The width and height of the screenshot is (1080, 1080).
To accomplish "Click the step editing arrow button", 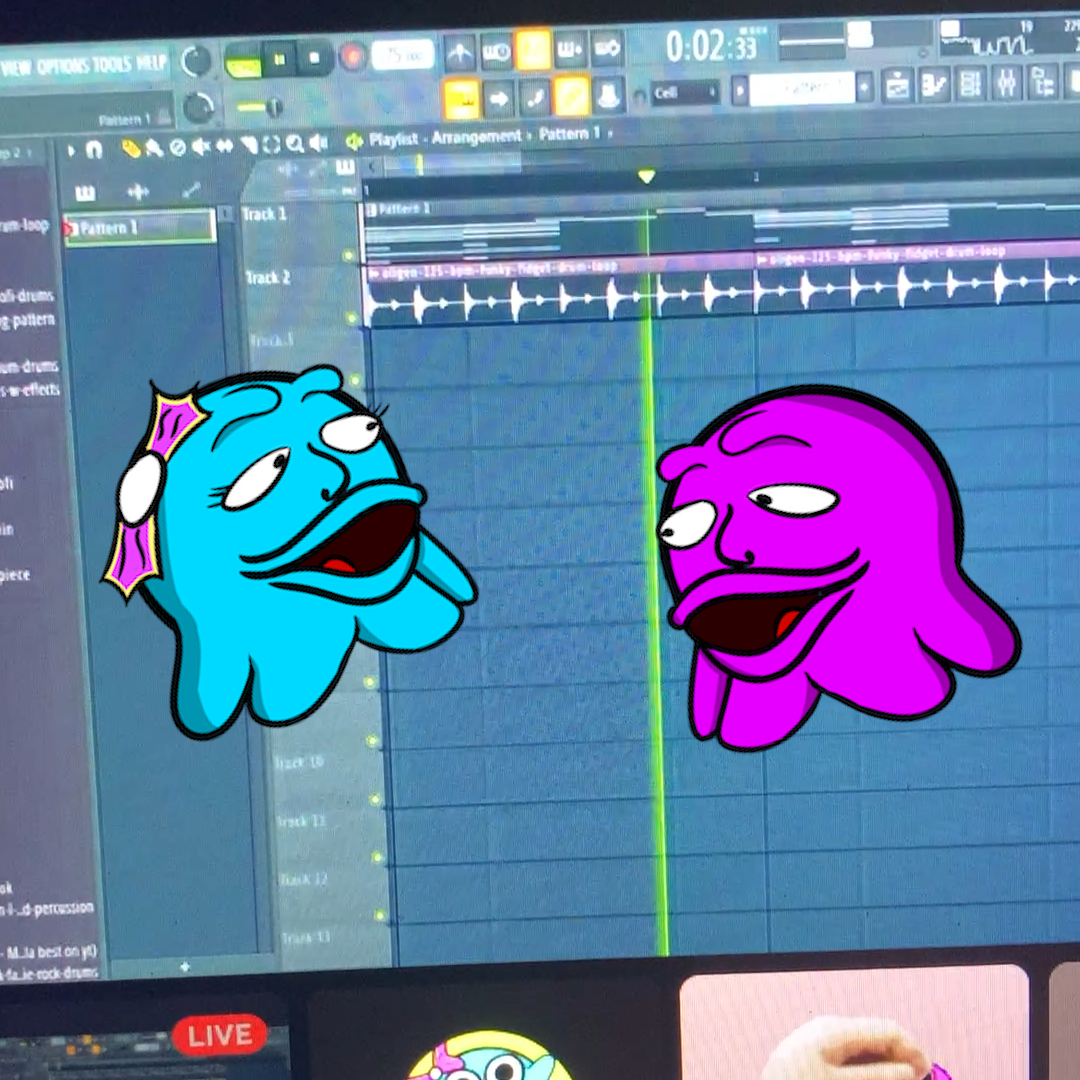I will click(499, 99).
